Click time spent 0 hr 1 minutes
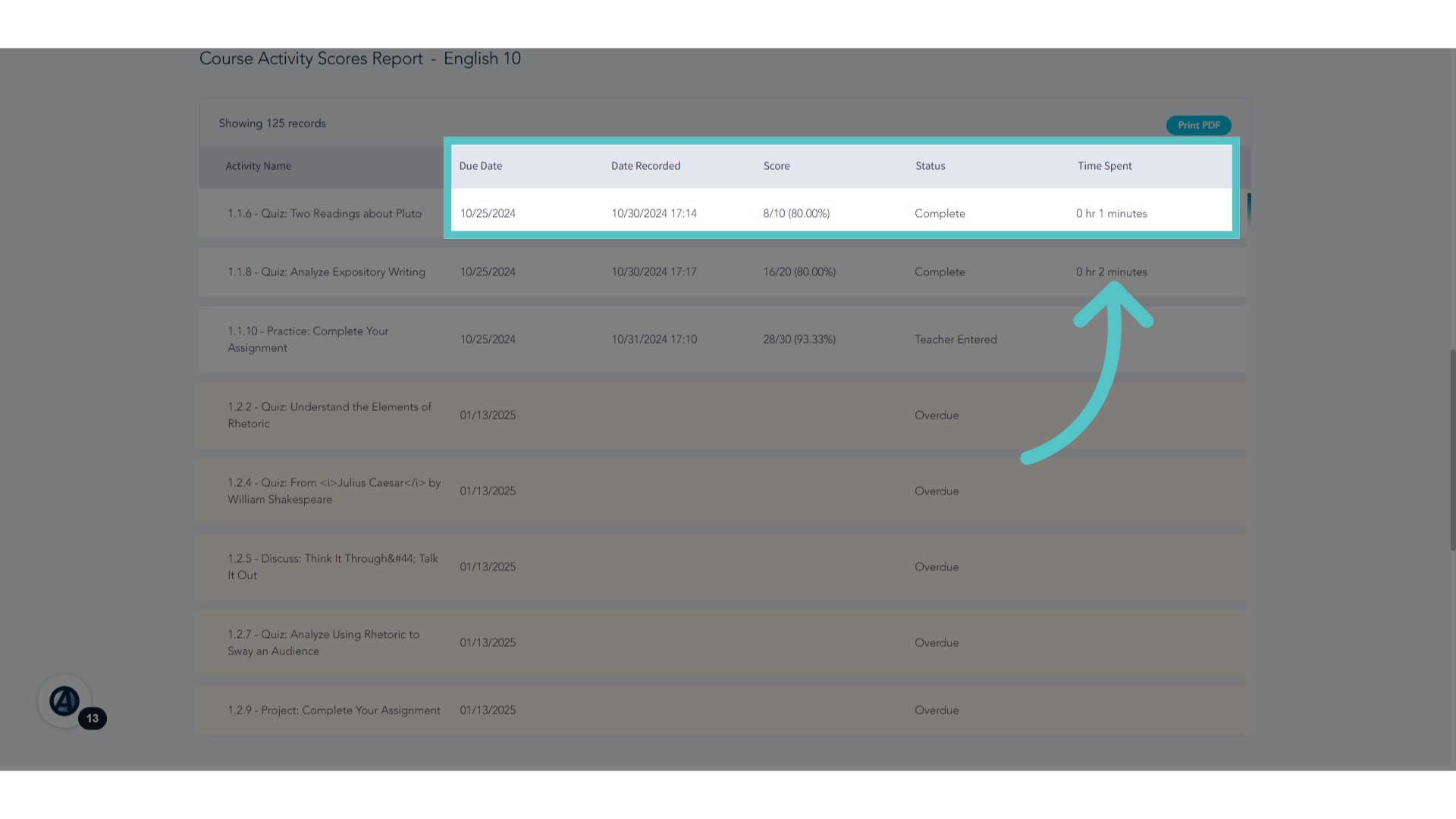 tap(1111, 214)
